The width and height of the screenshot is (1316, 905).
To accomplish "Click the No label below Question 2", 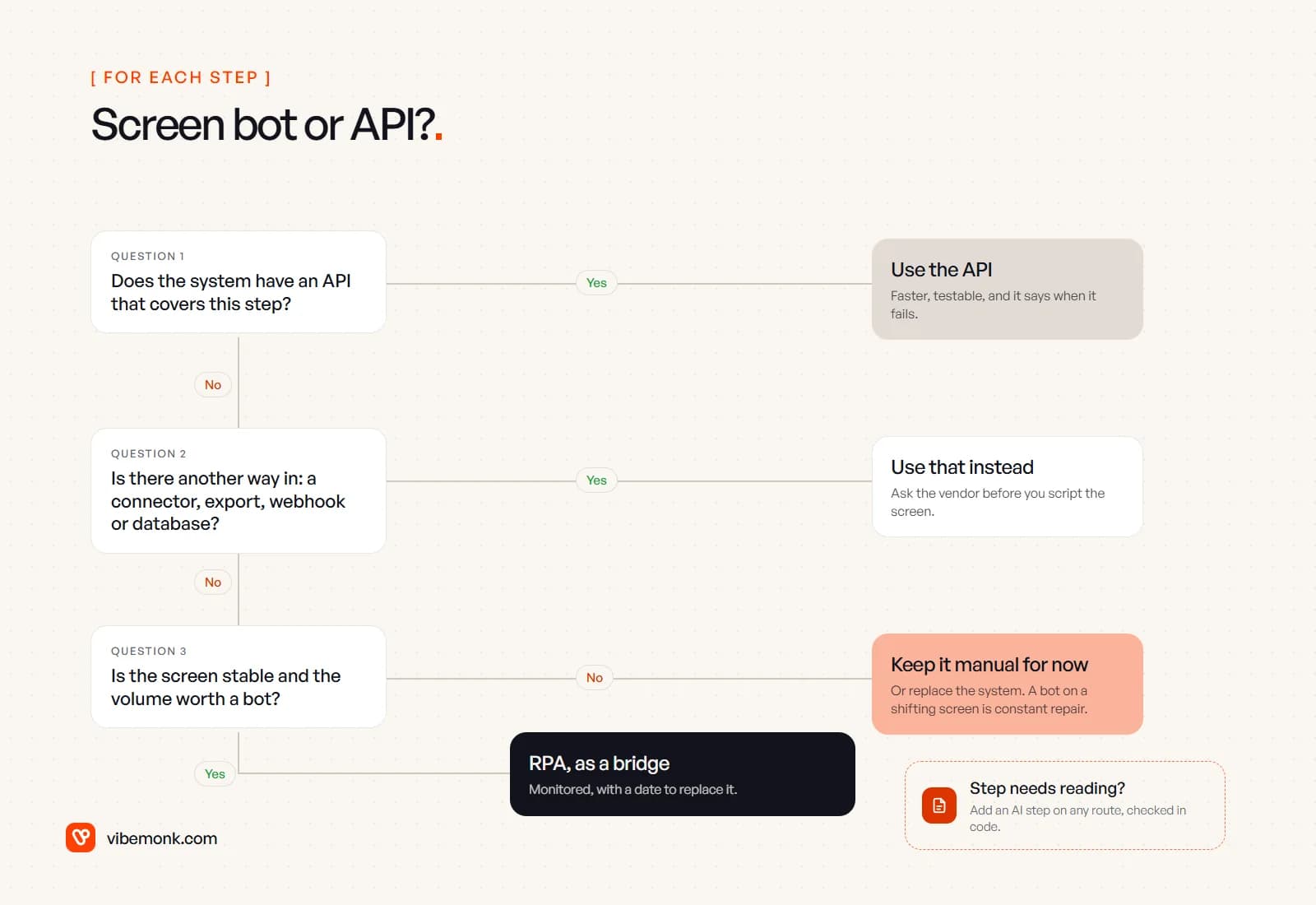I will tap(213, 582).
